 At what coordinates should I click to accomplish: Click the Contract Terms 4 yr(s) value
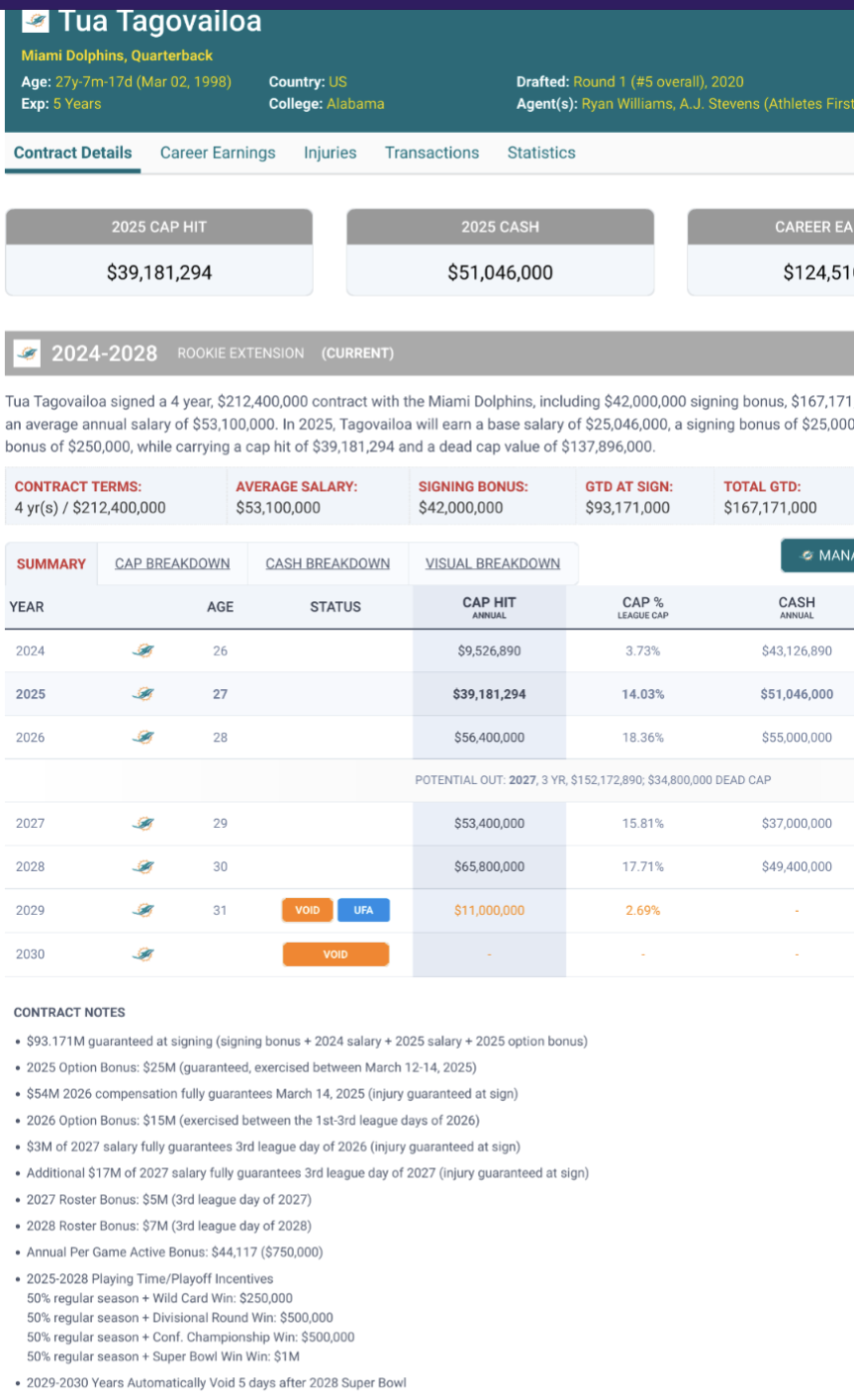pos(90,508)
